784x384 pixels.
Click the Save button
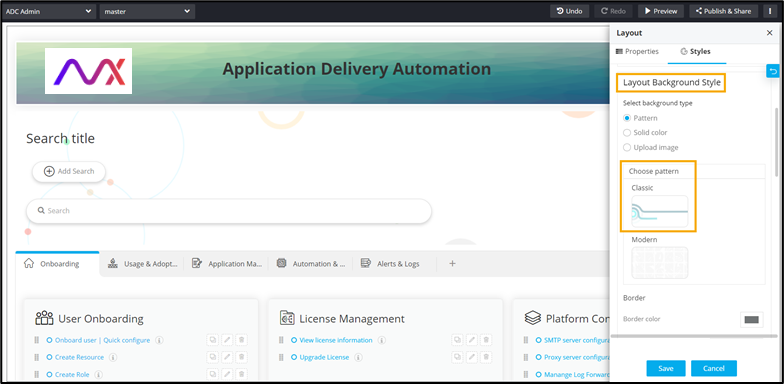(666, 368)
